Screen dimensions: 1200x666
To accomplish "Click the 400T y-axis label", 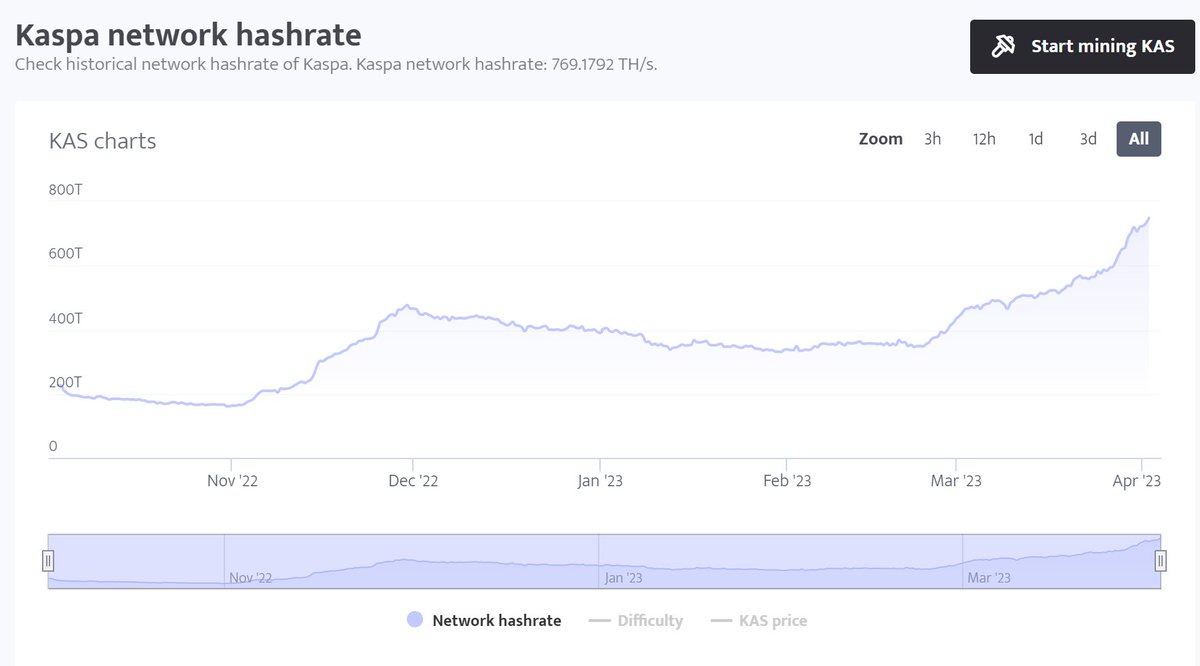I will 66,318.
